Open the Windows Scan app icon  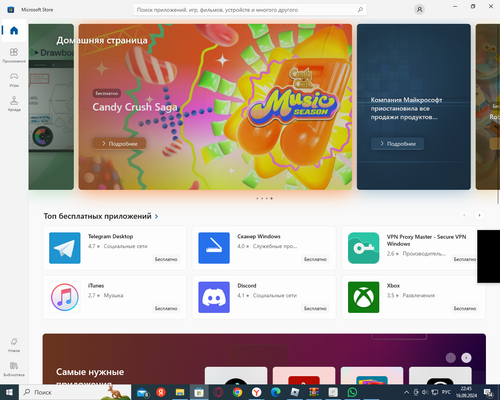[214, 248]
